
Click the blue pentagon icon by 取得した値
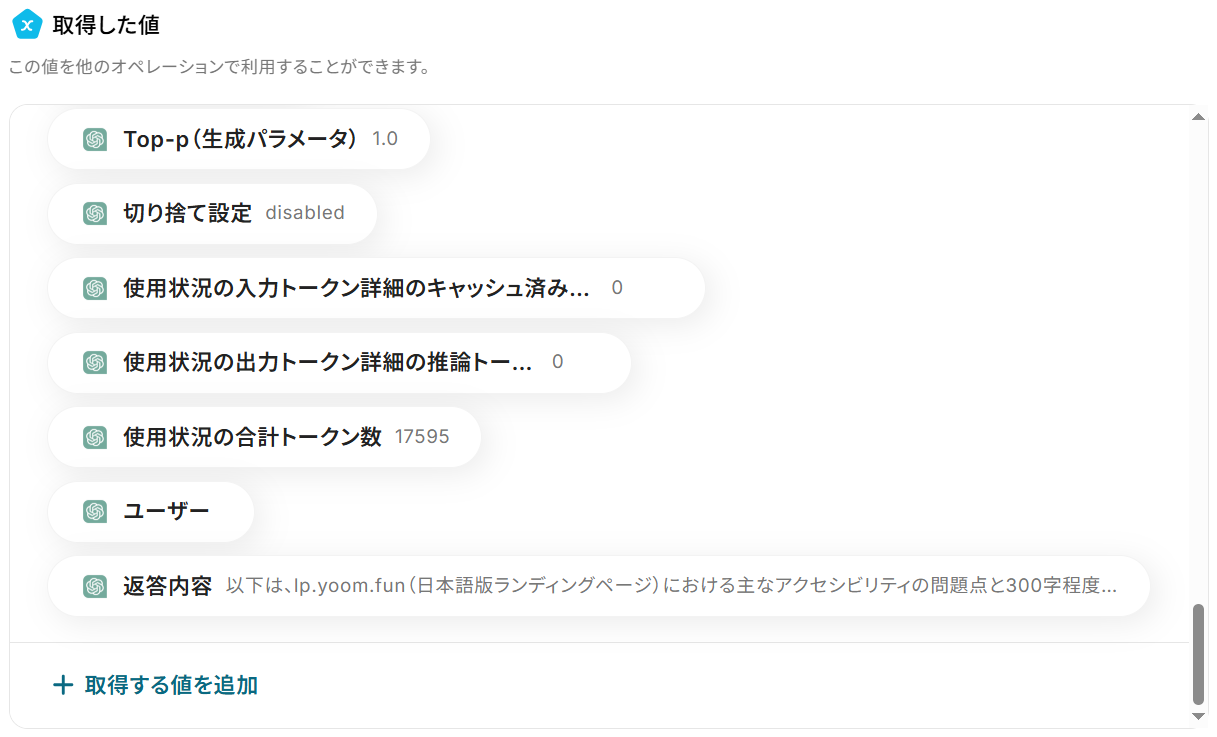pos(26,24)
